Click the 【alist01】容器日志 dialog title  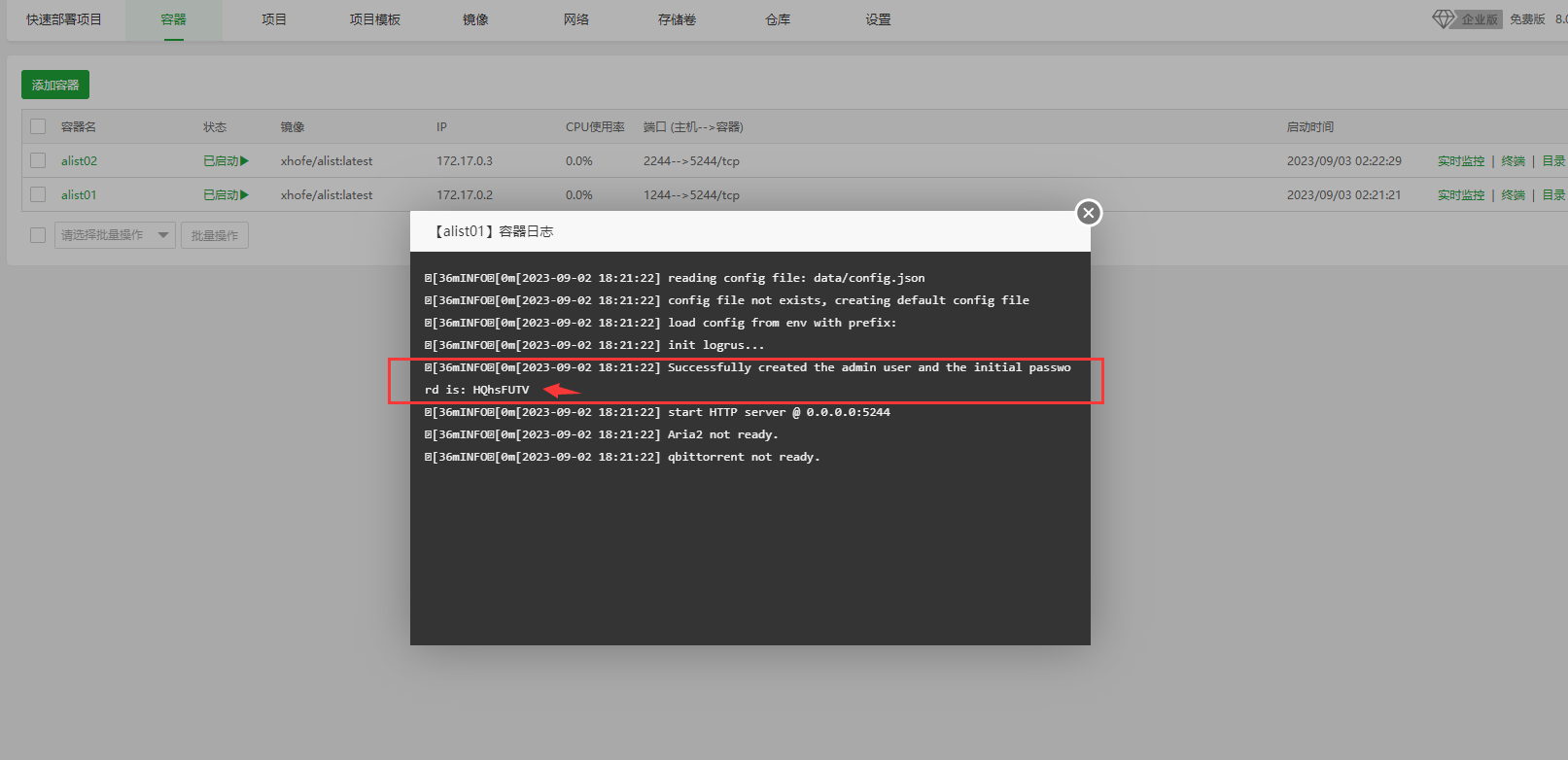click(x=495, y=231)
